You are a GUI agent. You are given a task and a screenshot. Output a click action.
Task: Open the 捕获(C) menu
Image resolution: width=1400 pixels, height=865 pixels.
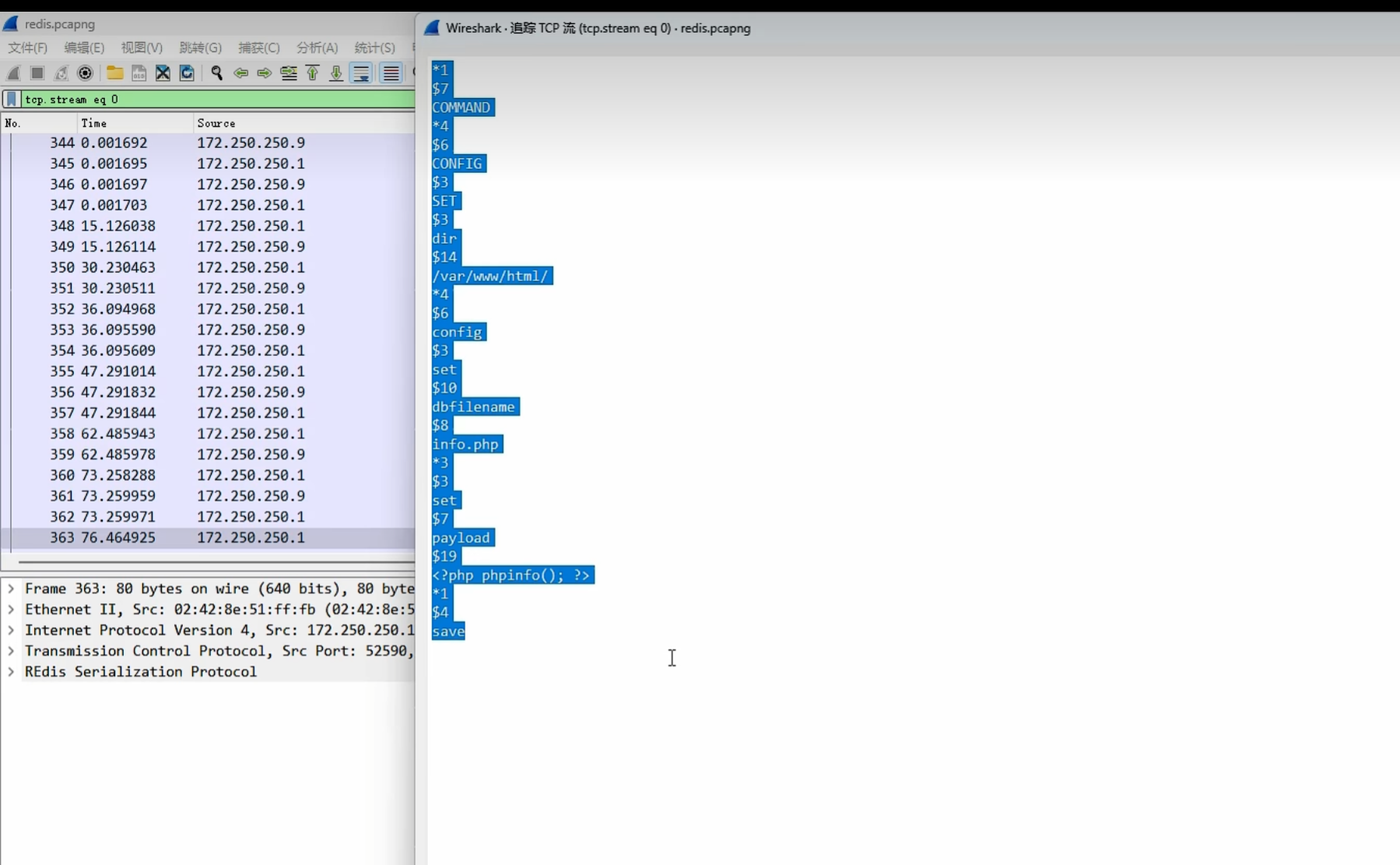point(258,47)
